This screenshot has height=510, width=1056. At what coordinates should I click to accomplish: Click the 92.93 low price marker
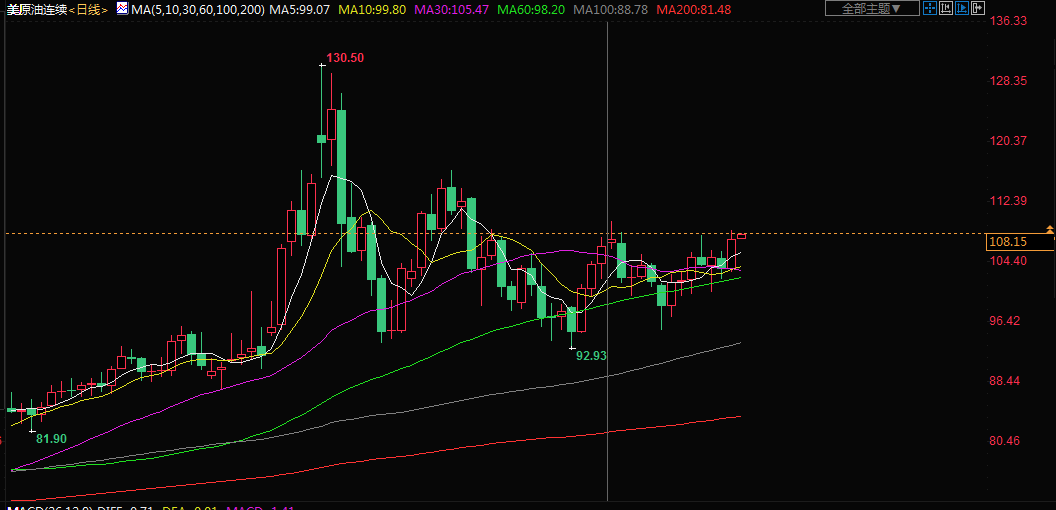pos(591,355)
